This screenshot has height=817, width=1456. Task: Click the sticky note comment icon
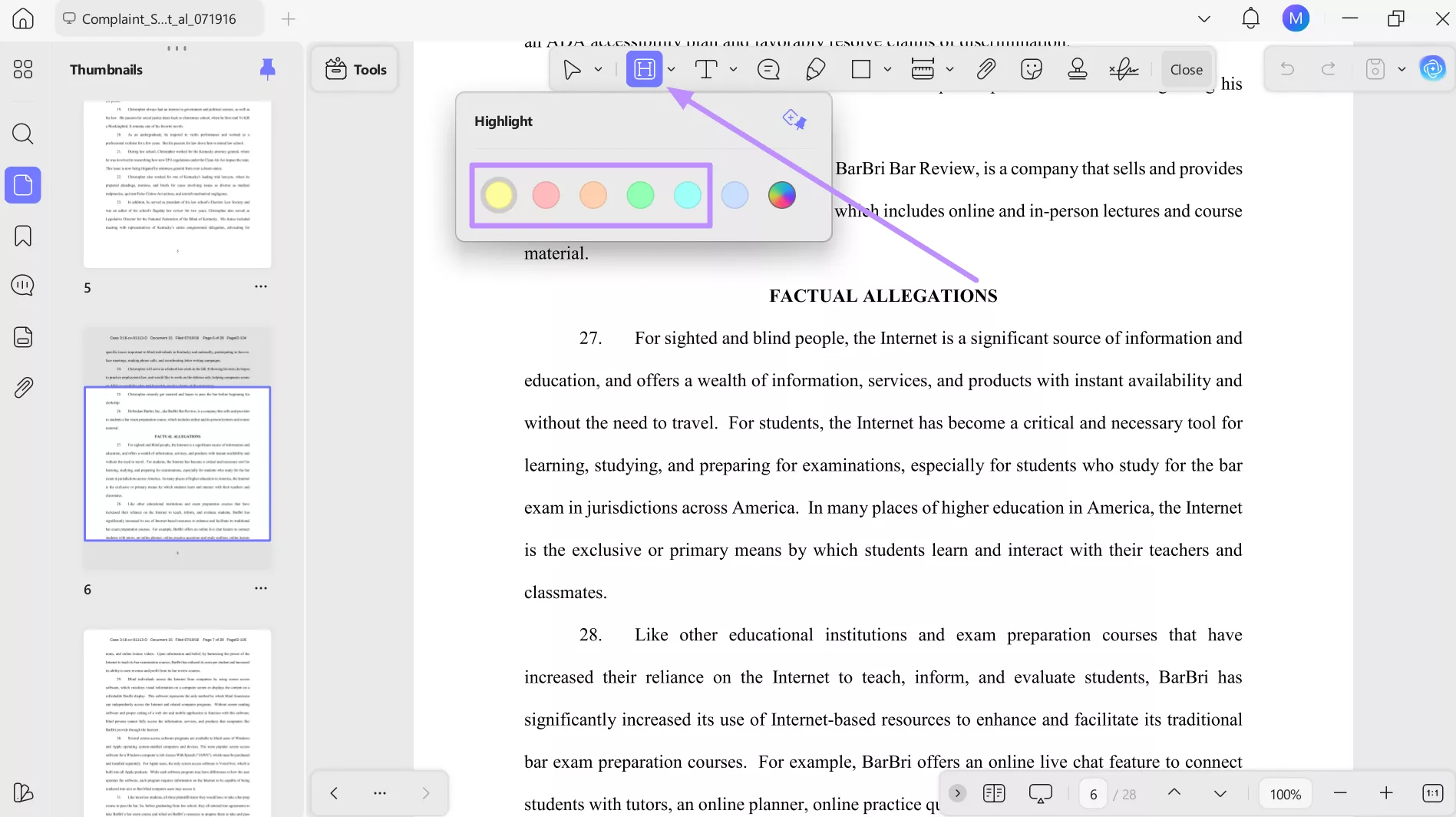pyautogui.click(x=768, y=69)
